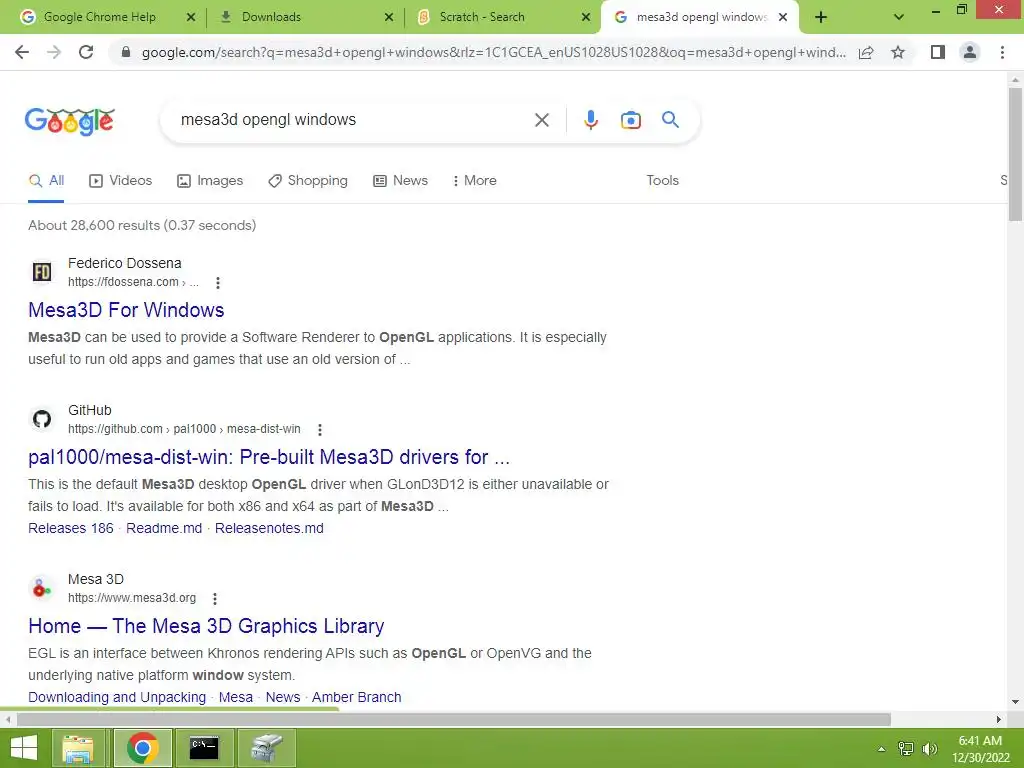Image resolution: width=1024 pixels, height=768 pixels.
Task: Click the Federico Dossena FD favicon
Action: [x=42, y=272]
